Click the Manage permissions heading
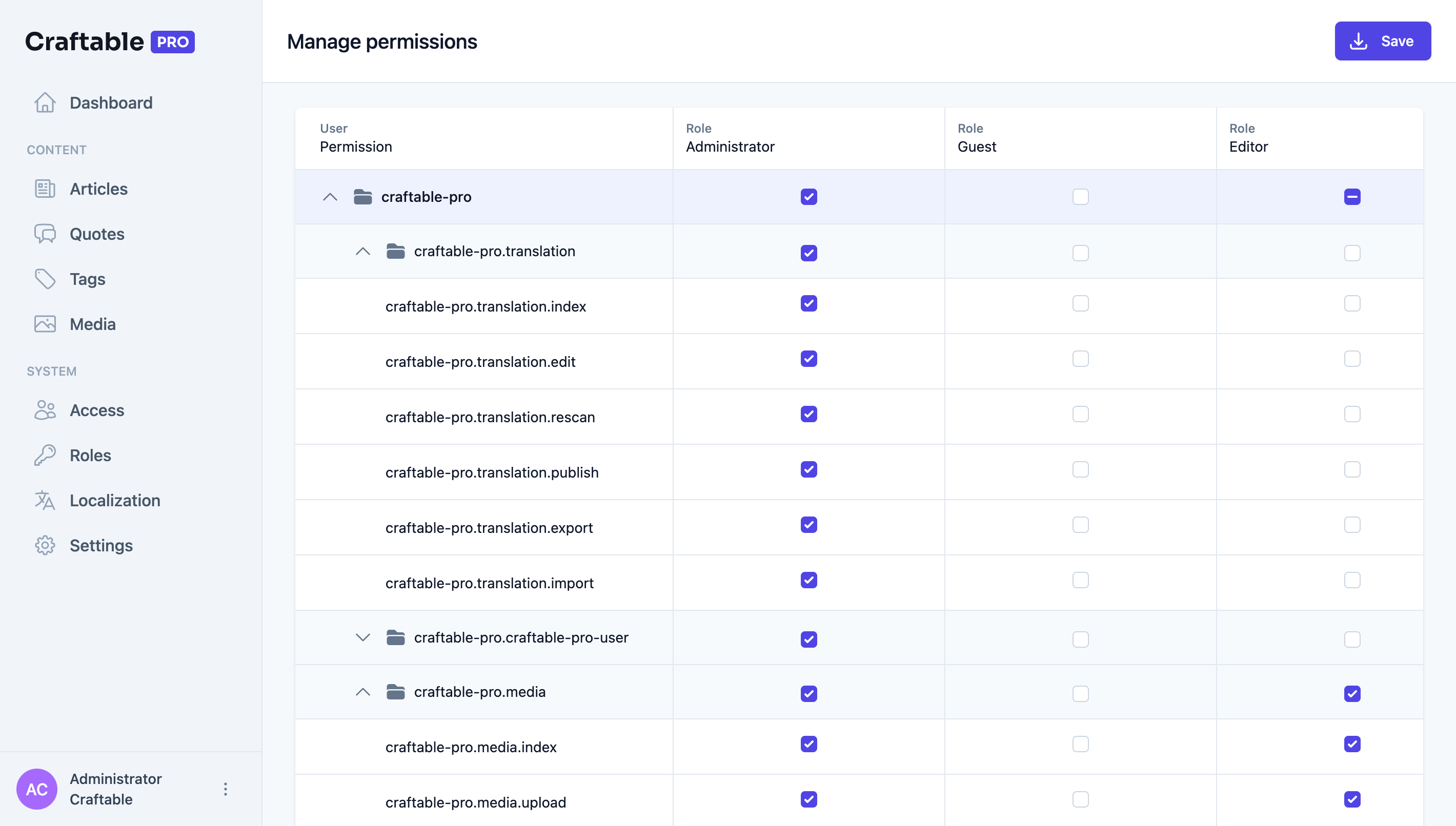 pyautogui.click(x=382, y=42)
